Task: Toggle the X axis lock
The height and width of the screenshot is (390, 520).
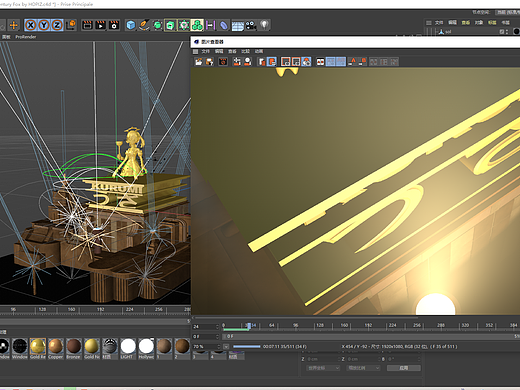Action: pyautogui.click(x=31, y=25)
